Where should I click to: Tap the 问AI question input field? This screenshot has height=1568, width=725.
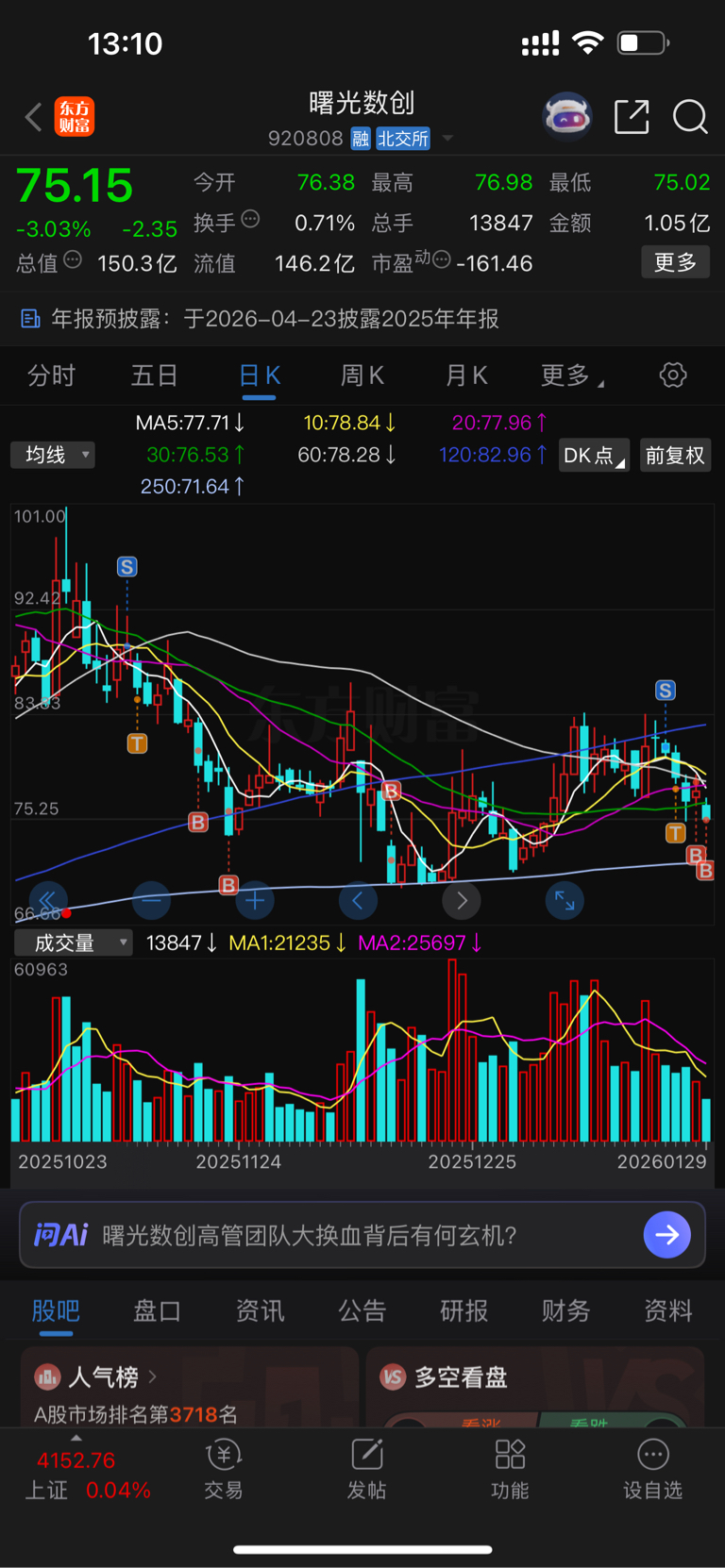pos(362,1235)
